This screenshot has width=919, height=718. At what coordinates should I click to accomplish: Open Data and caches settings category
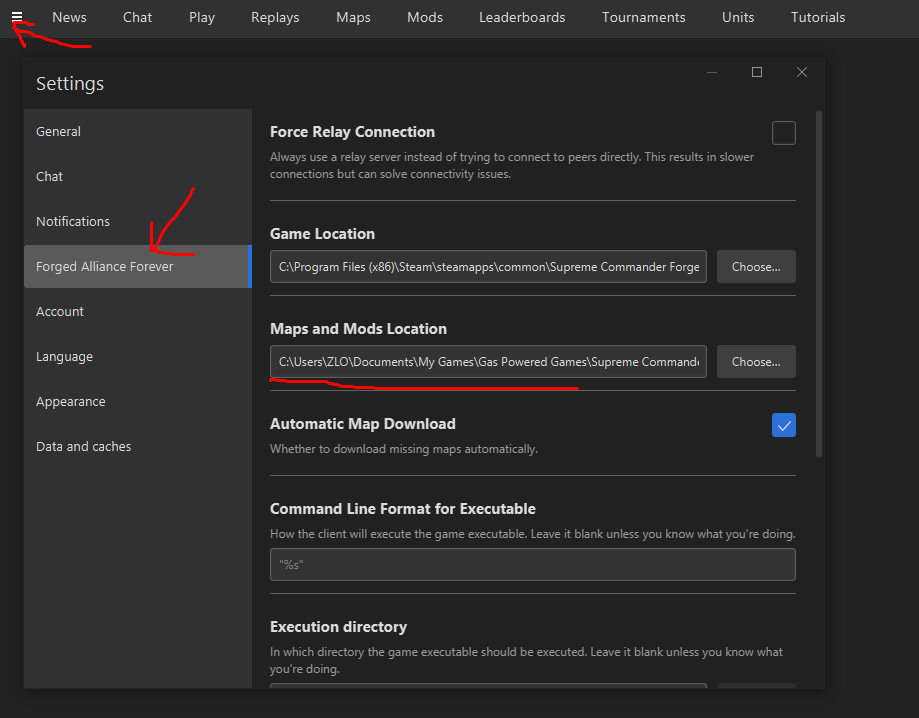pyautogui.click(x=138, y=447)
